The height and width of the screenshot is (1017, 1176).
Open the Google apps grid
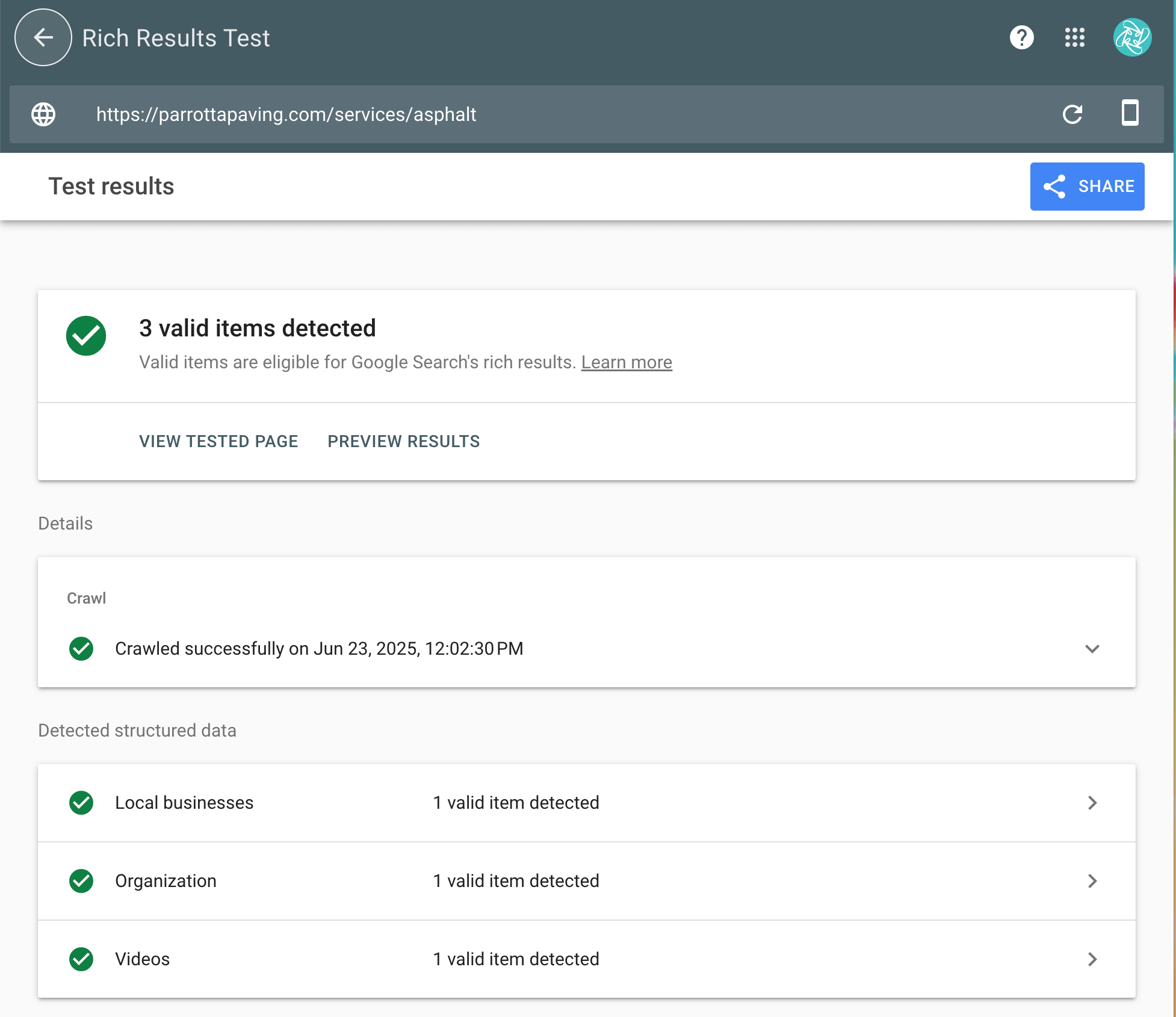(x=1074, y=38)
